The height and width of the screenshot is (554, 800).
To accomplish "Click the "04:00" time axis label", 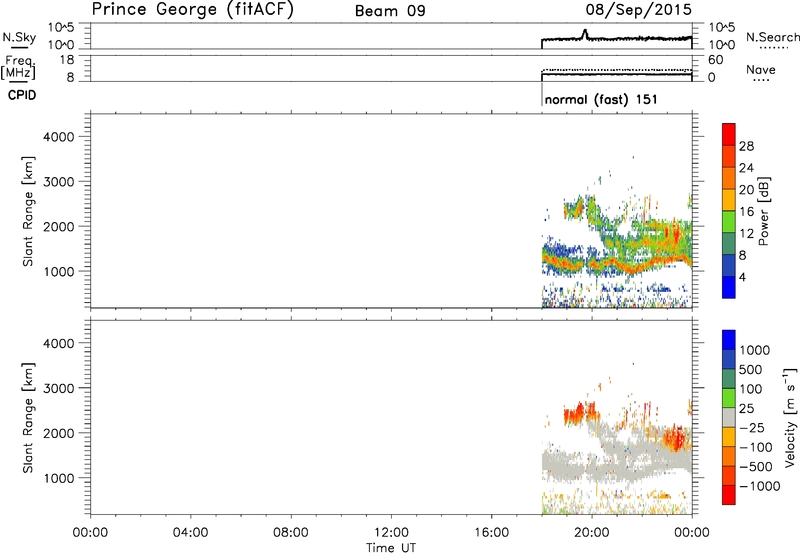I will pyautogui.click(x=190, y=532).
